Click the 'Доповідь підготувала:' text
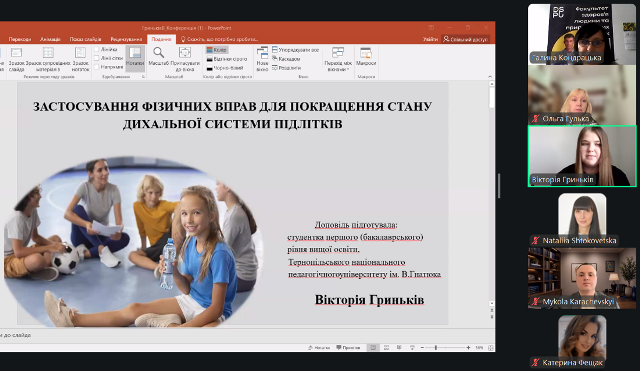 356,225
